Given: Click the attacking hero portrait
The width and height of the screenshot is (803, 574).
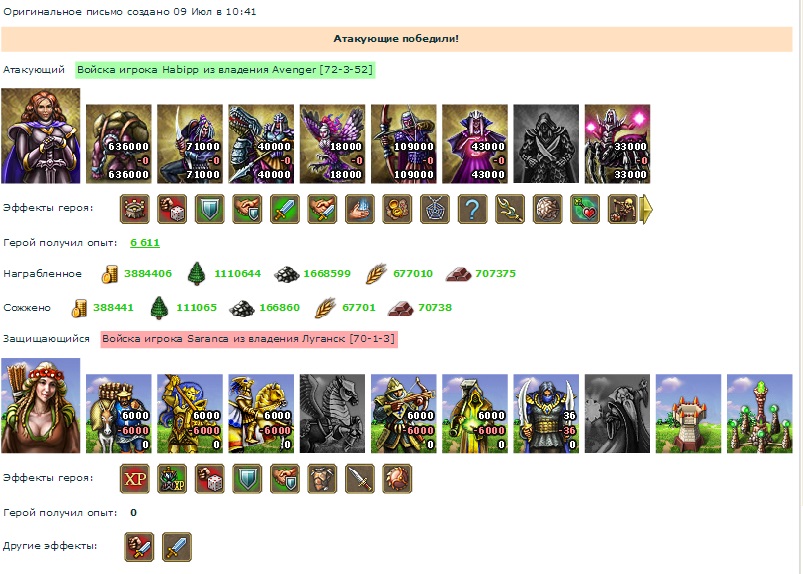Looking at the screenshot, I should pos(40,136).
